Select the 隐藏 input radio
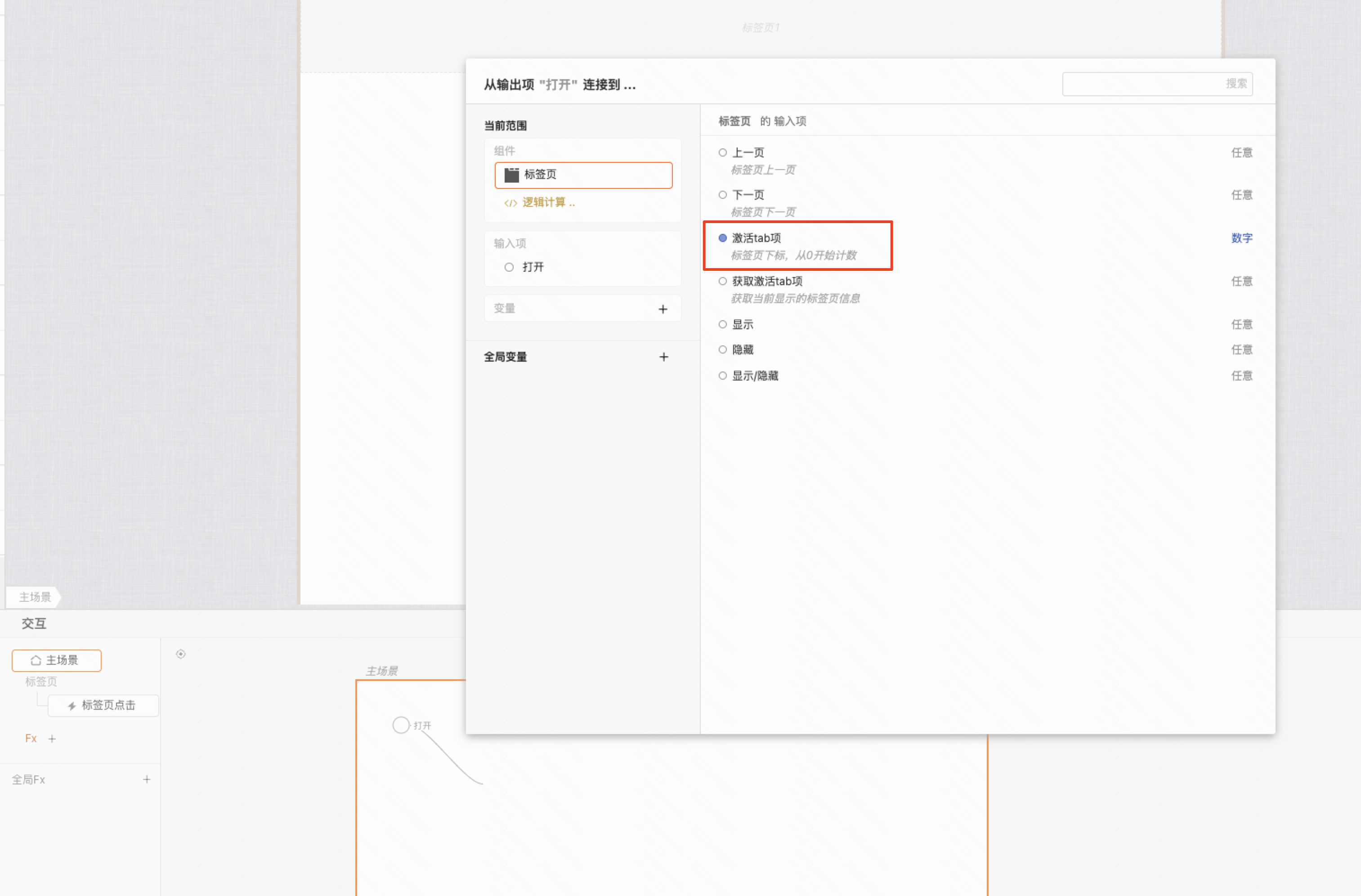1361x896 pixels. 723,349
